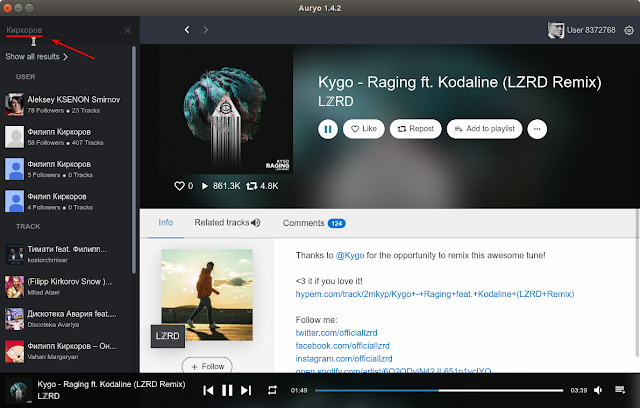The image size is (640, 408).
Task: Skip to next track
Action: (246, 390)
